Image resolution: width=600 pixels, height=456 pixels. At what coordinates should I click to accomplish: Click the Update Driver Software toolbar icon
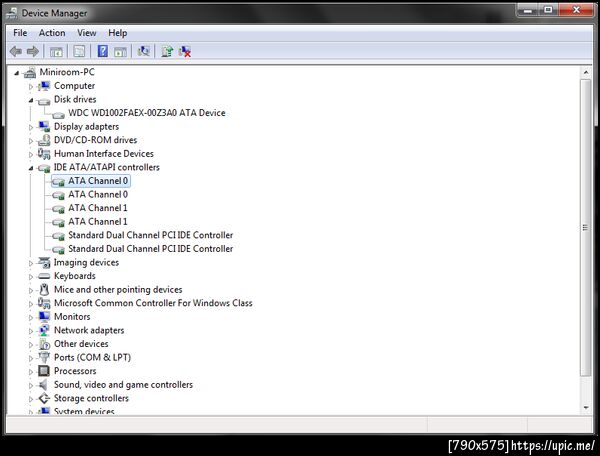pyautogui.click(x=167, y=51)
